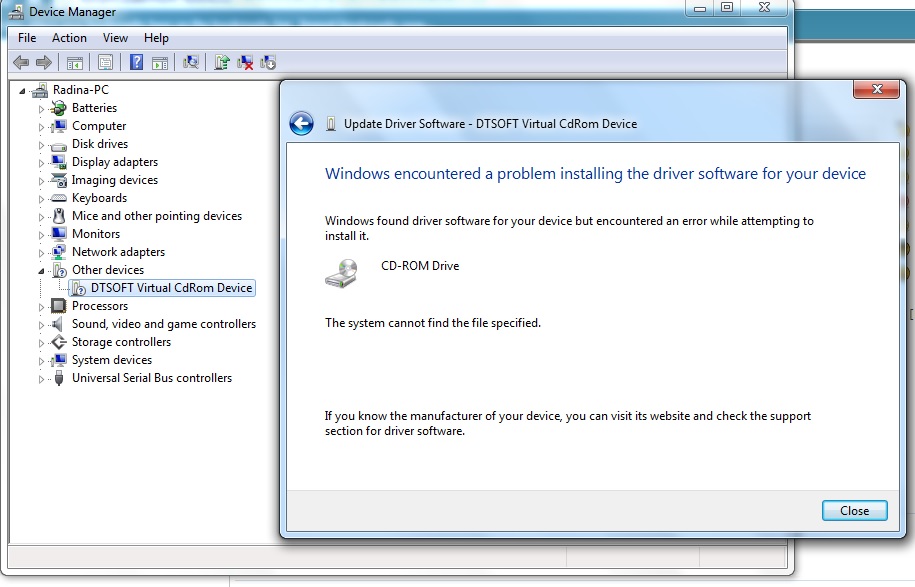Expand the Display adapters node

[x=41, y=163]
